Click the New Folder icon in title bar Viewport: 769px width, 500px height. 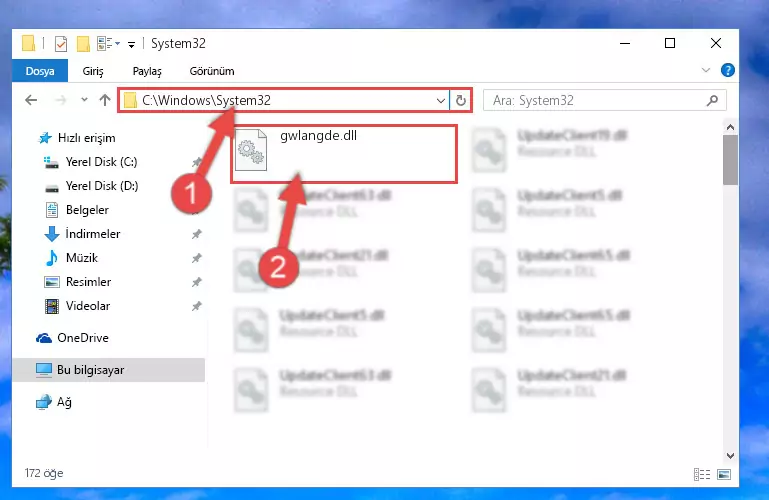pyautogui.click(x=83, y=44)
